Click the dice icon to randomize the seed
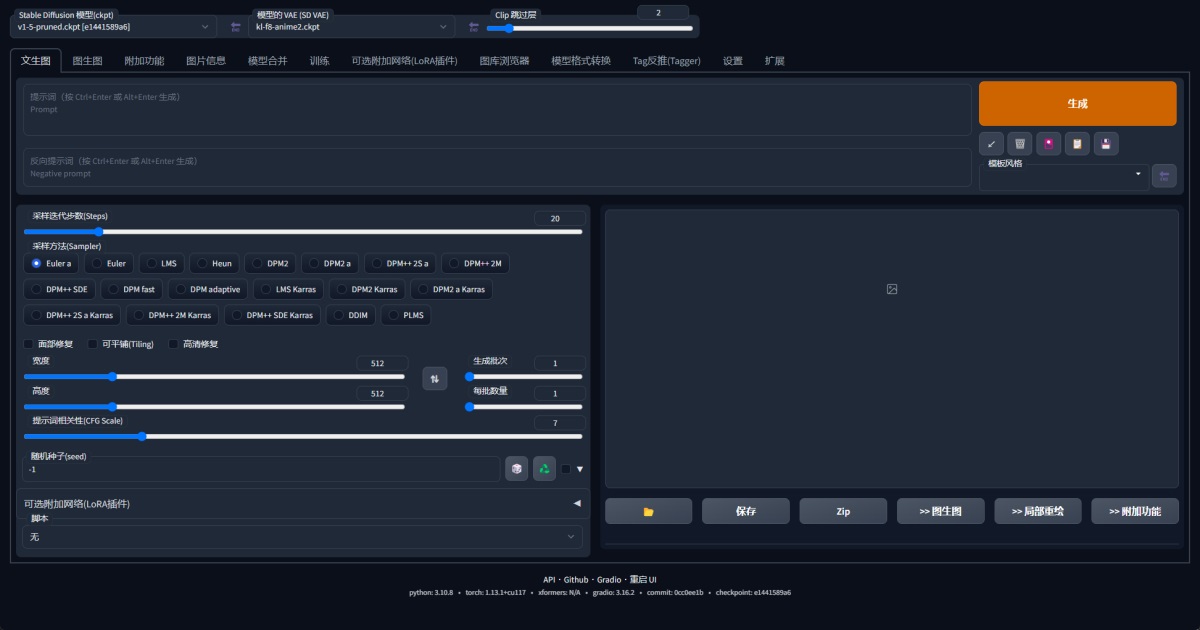Viewport: 1200px width, 630px height. (516, 468)
